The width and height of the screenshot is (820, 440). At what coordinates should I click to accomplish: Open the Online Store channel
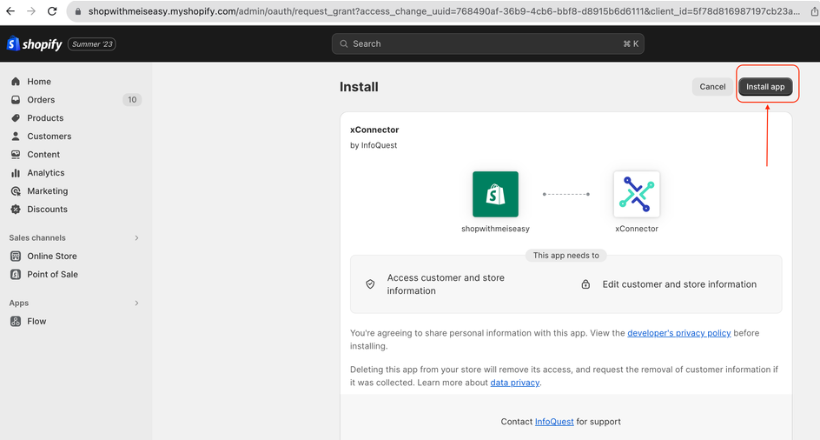52,256
